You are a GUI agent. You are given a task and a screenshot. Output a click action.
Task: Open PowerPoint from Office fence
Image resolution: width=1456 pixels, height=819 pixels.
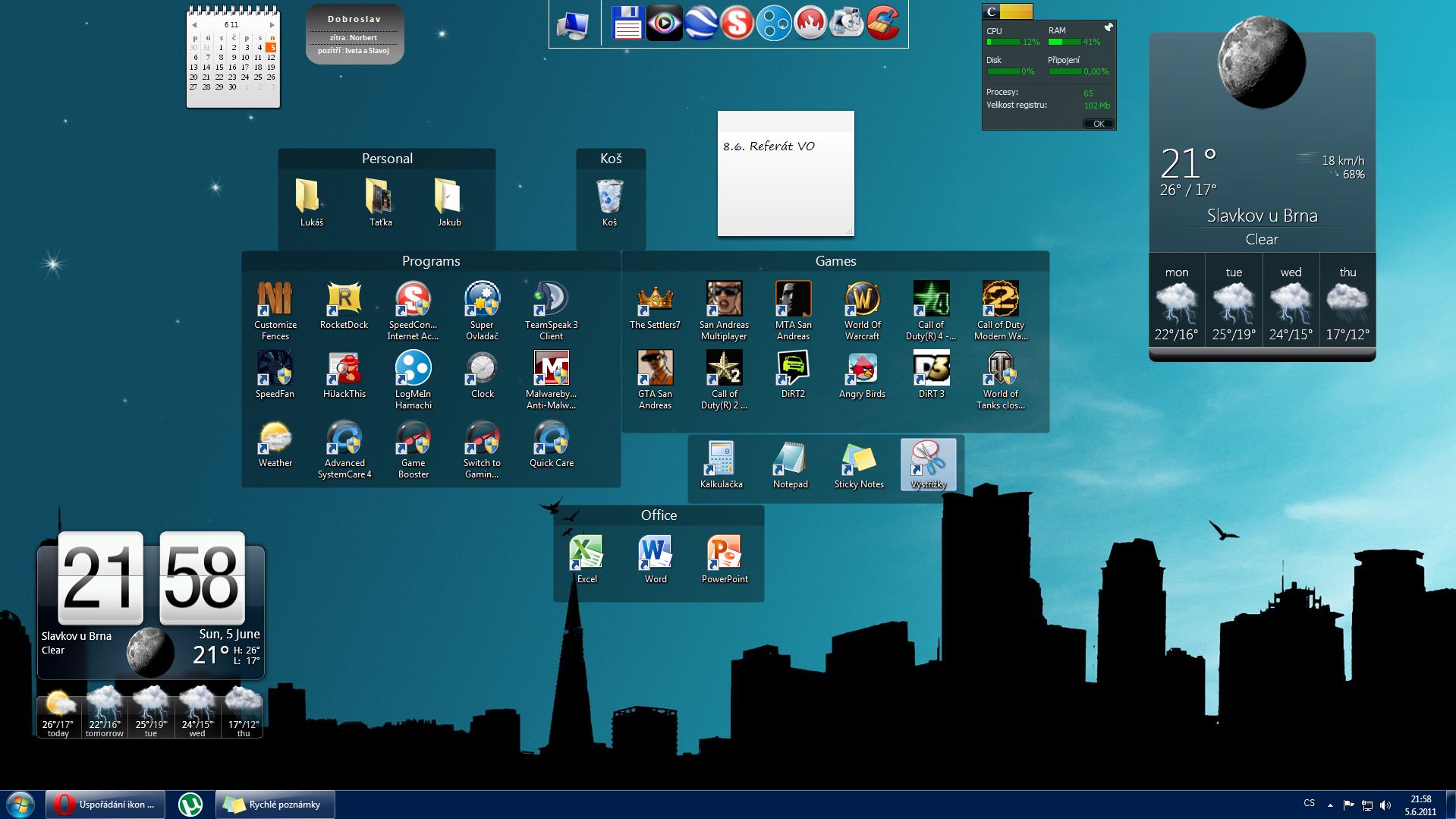click(725, 559)
